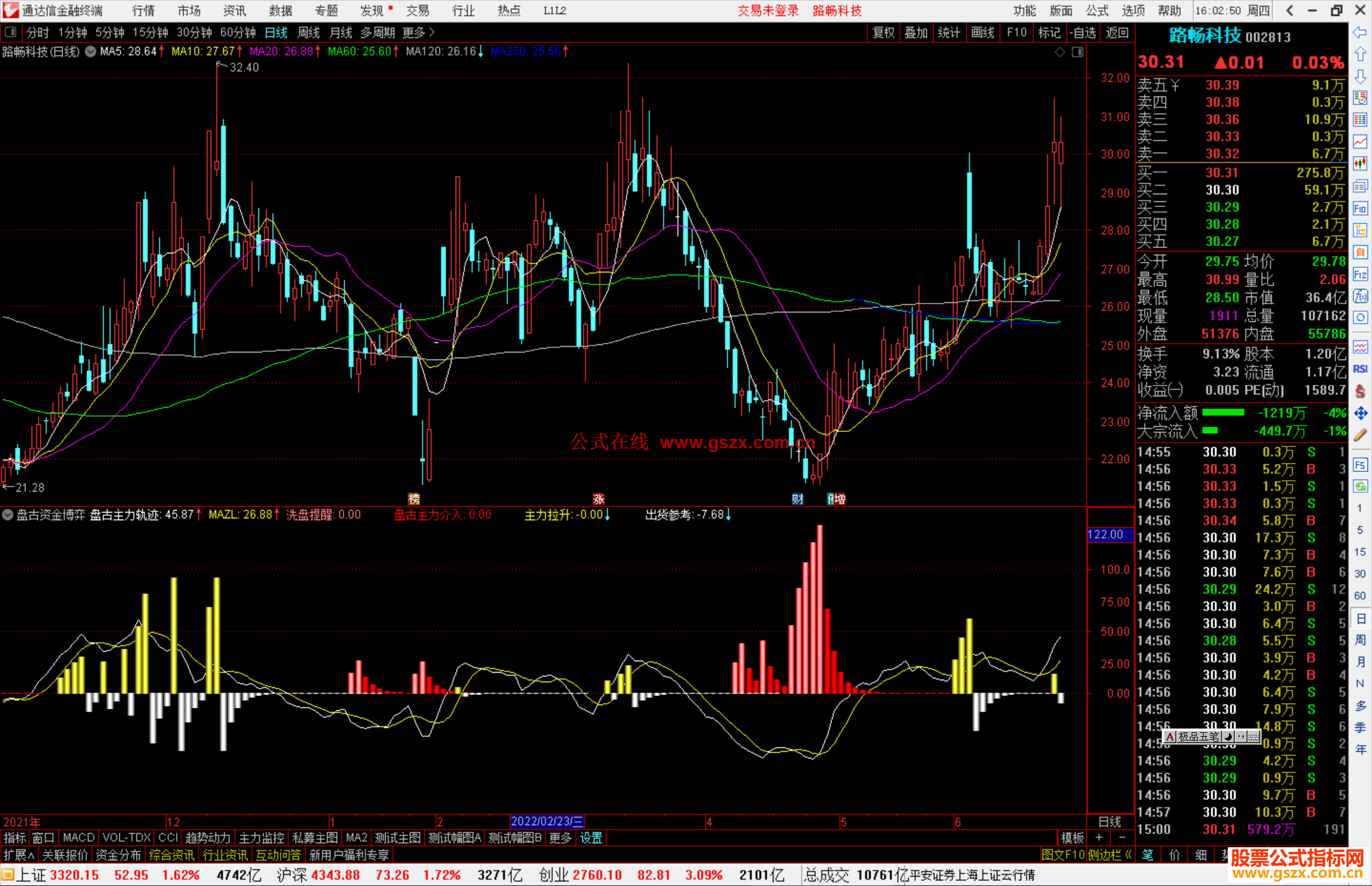Click the 设置 settings link
The image size is (1372, 886).
(x=591, y=838)
